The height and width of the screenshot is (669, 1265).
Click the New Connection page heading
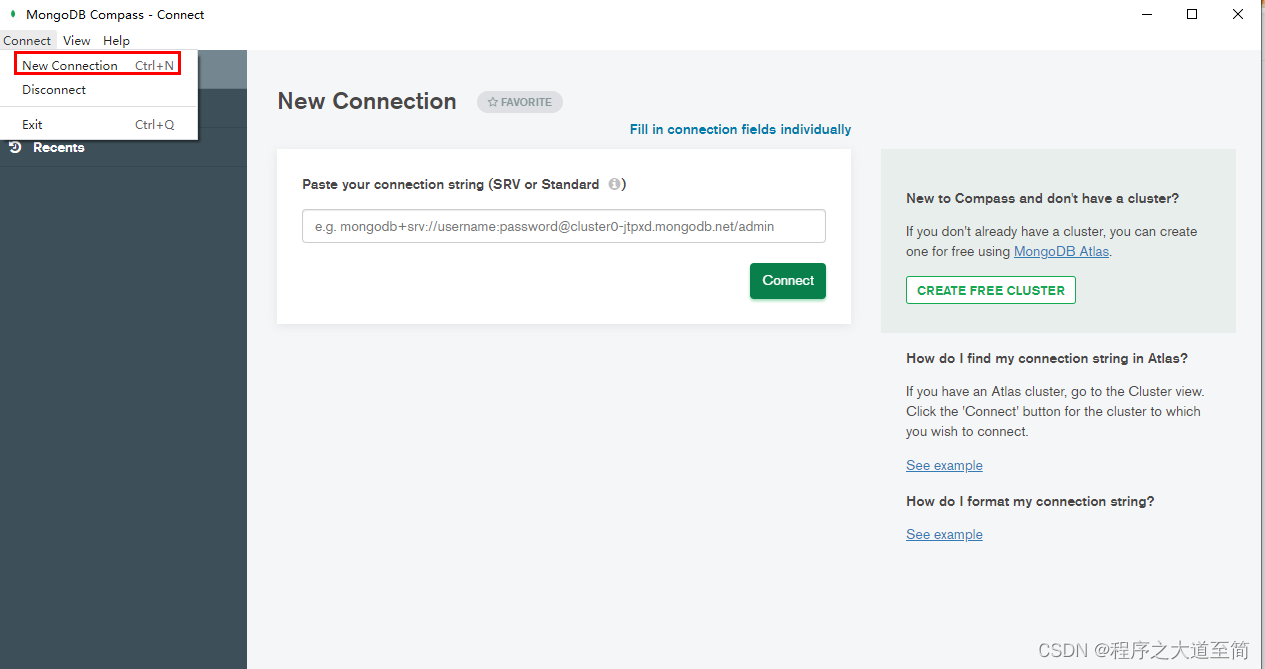tap(367, 101)
